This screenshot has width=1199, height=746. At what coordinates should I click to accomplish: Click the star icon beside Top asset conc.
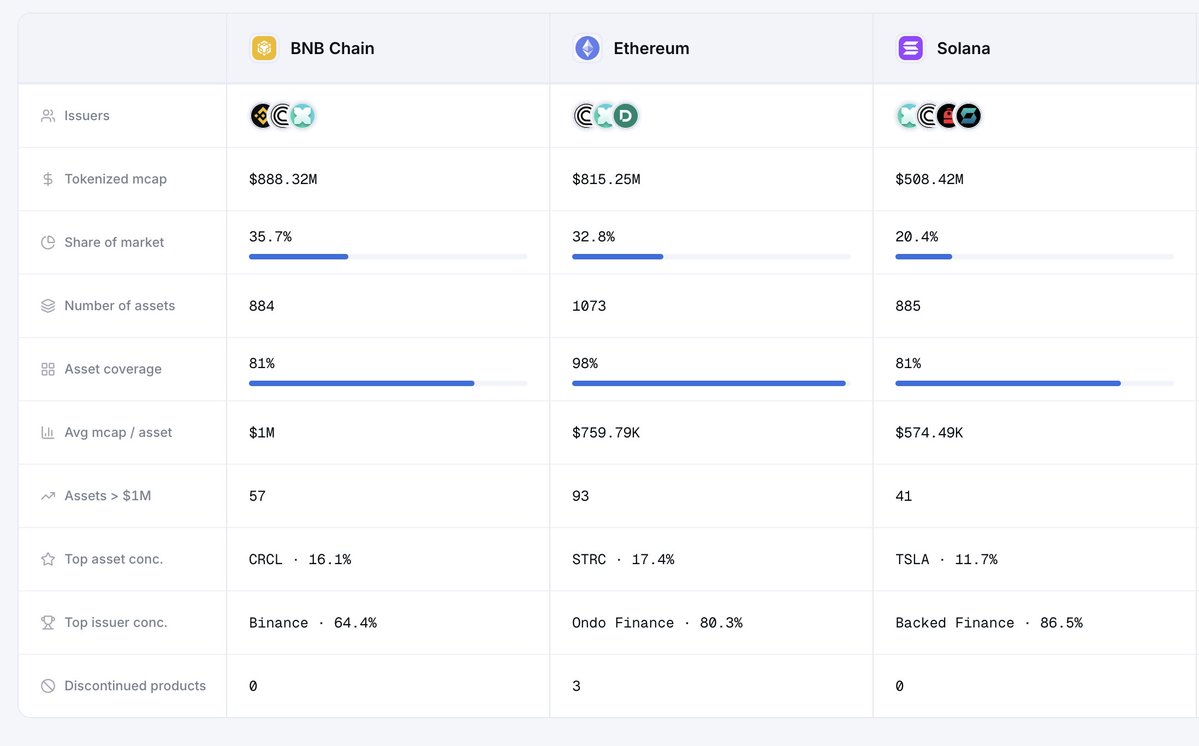click(47, 559)
